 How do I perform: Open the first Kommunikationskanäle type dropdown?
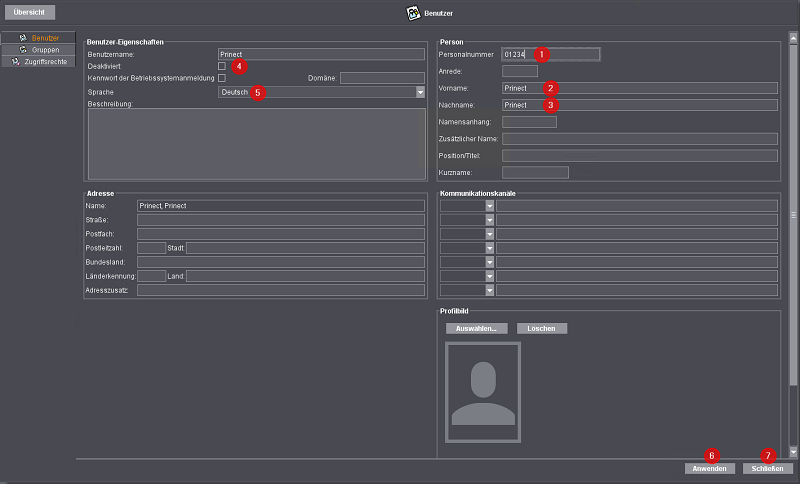(x=490, y=206)
